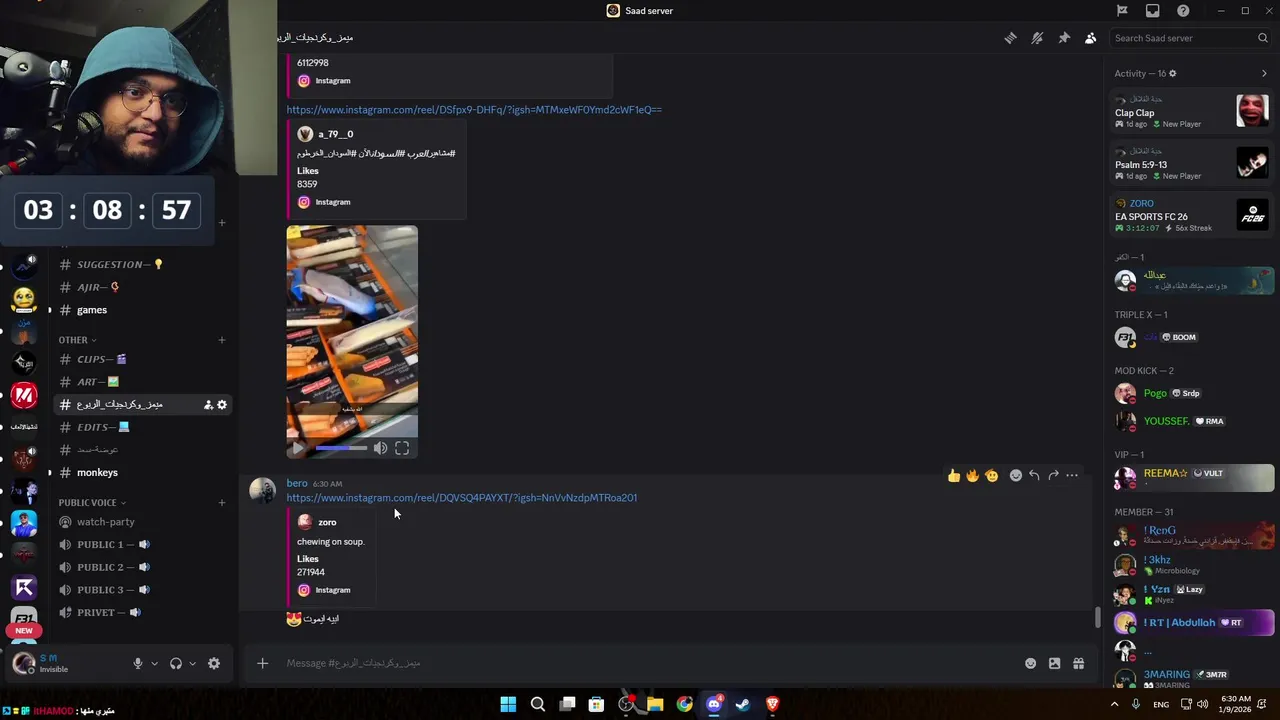Enter fullscreen on the embedded video
The height and width of the screenshot is (720, 1280).
(402, 449)
